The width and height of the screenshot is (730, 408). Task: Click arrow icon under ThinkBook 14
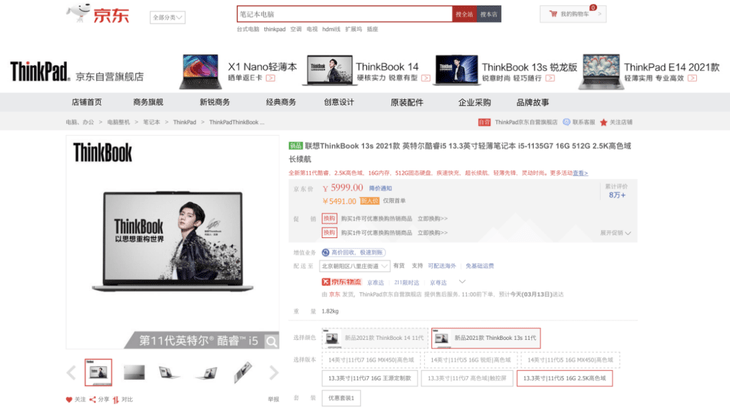[x=426, y=78]
